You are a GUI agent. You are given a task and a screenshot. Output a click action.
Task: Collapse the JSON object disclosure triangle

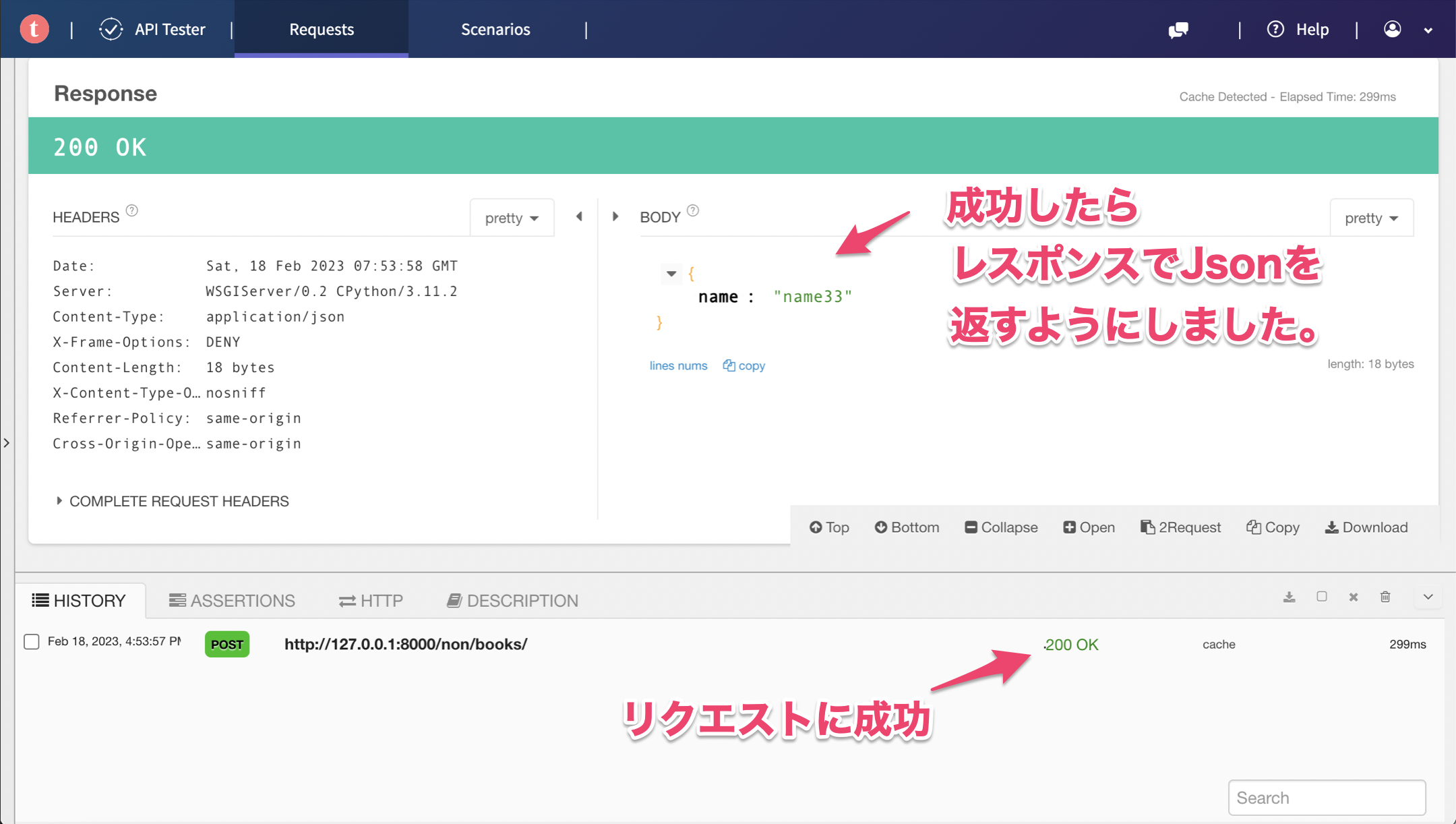[x=671, y=274]
